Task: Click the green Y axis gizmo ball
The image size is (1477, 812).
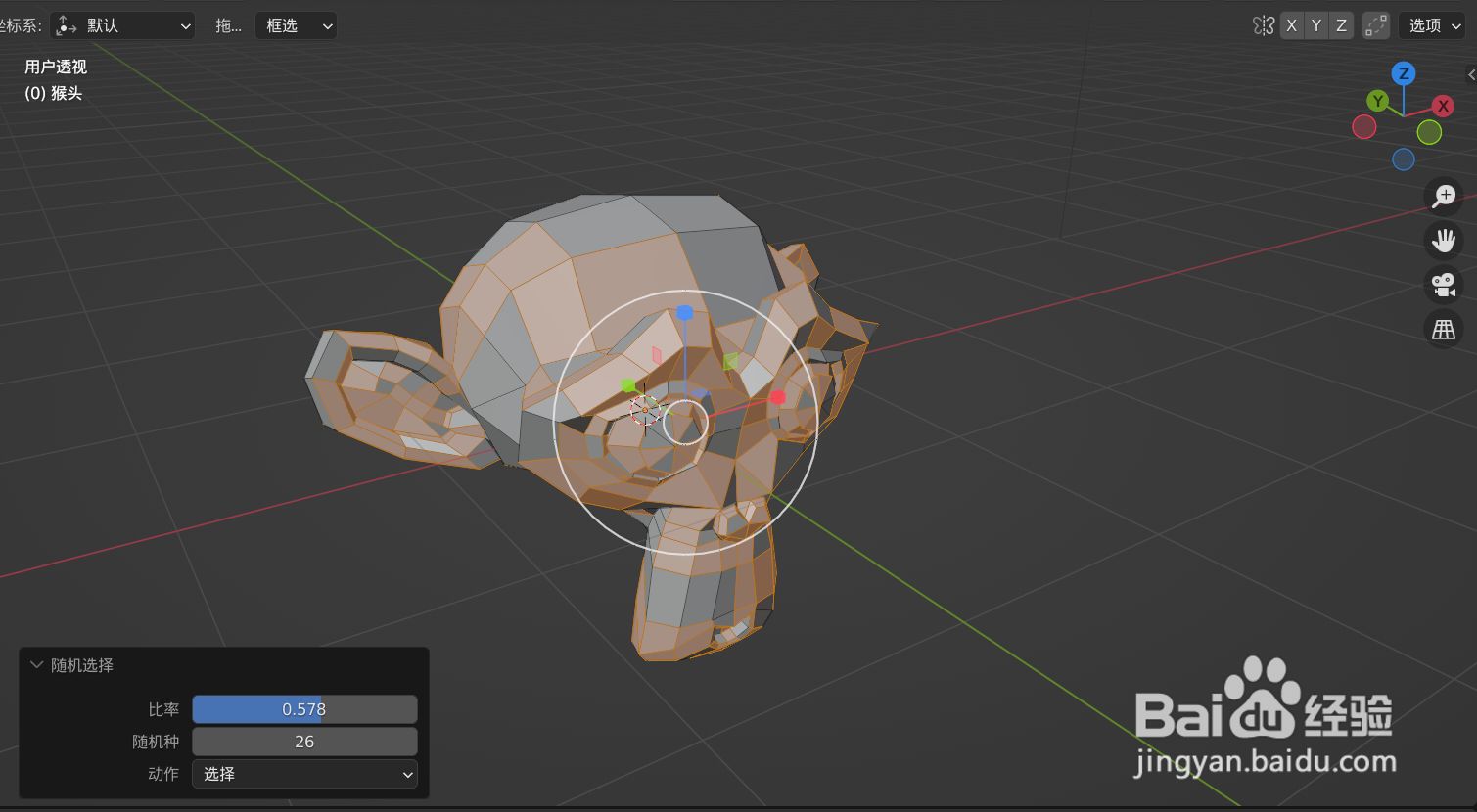Action: (x=1378, y=100)
